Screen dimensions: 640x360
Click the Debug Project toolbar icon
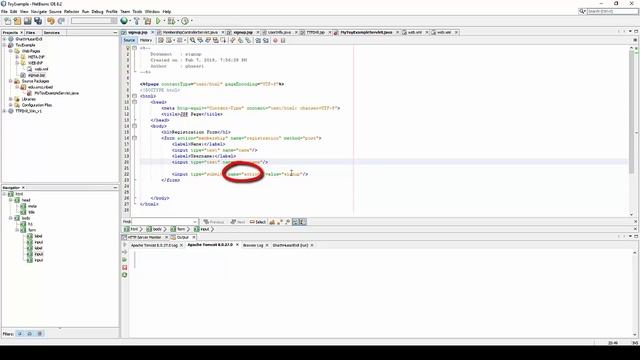pyautogui.click(x=171, y=21)
